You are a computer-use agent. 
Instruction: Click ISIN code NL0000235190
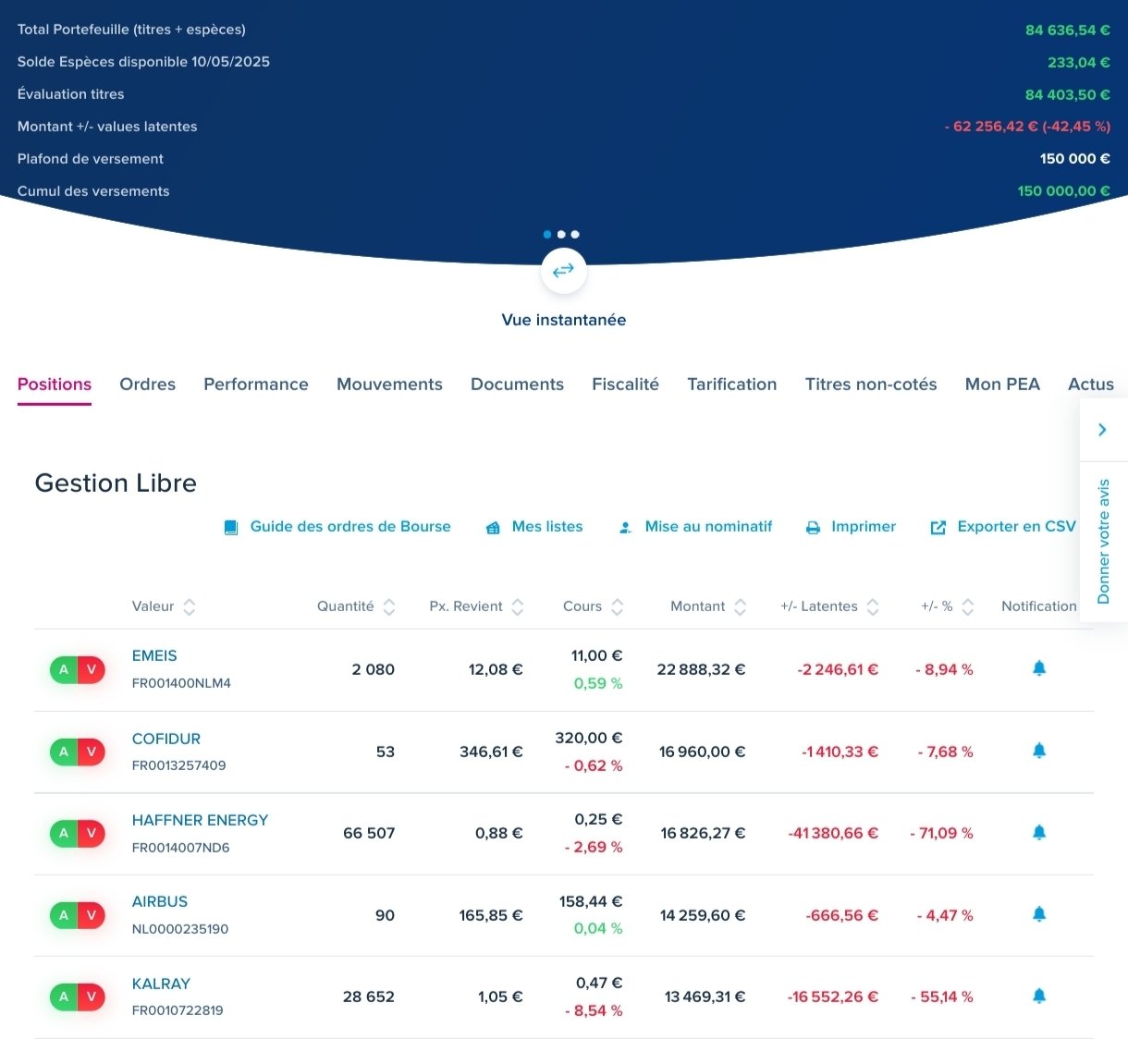point(180,929)
